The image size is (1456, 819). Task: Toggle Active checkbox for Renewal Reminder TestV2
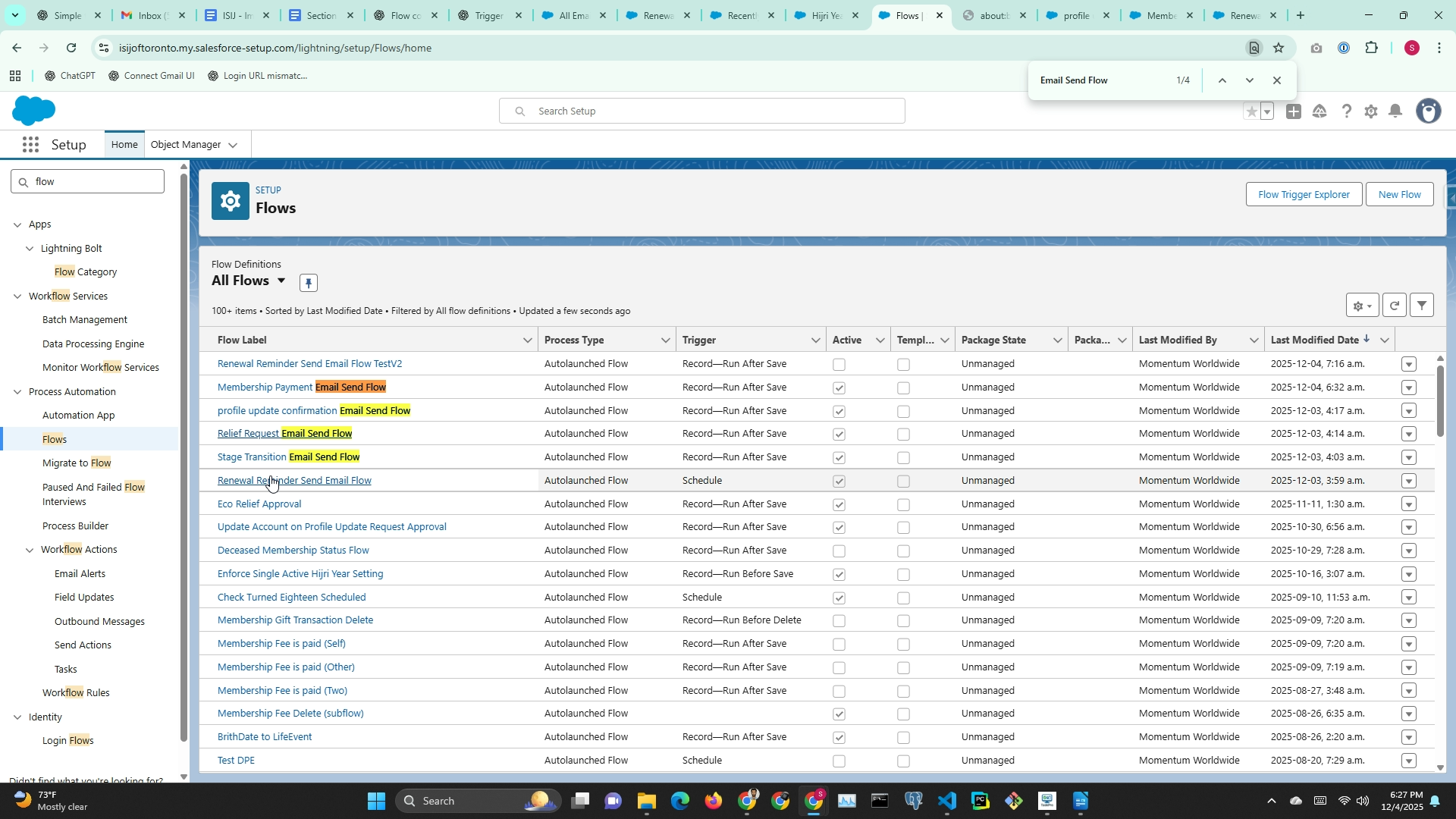pos(839,365)
